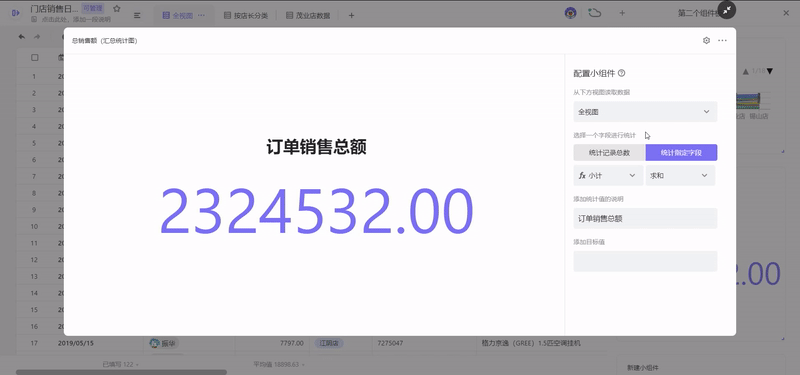Click 点击此处，添加一段说明 description text
The image size is (800, 375).
click(76, 19)
